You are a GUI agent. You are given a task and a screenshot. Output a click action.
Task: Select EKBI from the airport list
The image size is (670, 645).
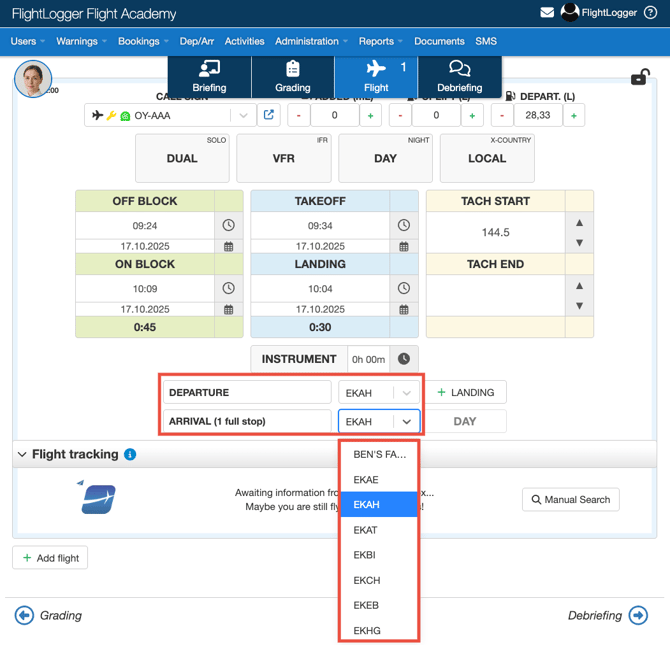tap(365, 555)
